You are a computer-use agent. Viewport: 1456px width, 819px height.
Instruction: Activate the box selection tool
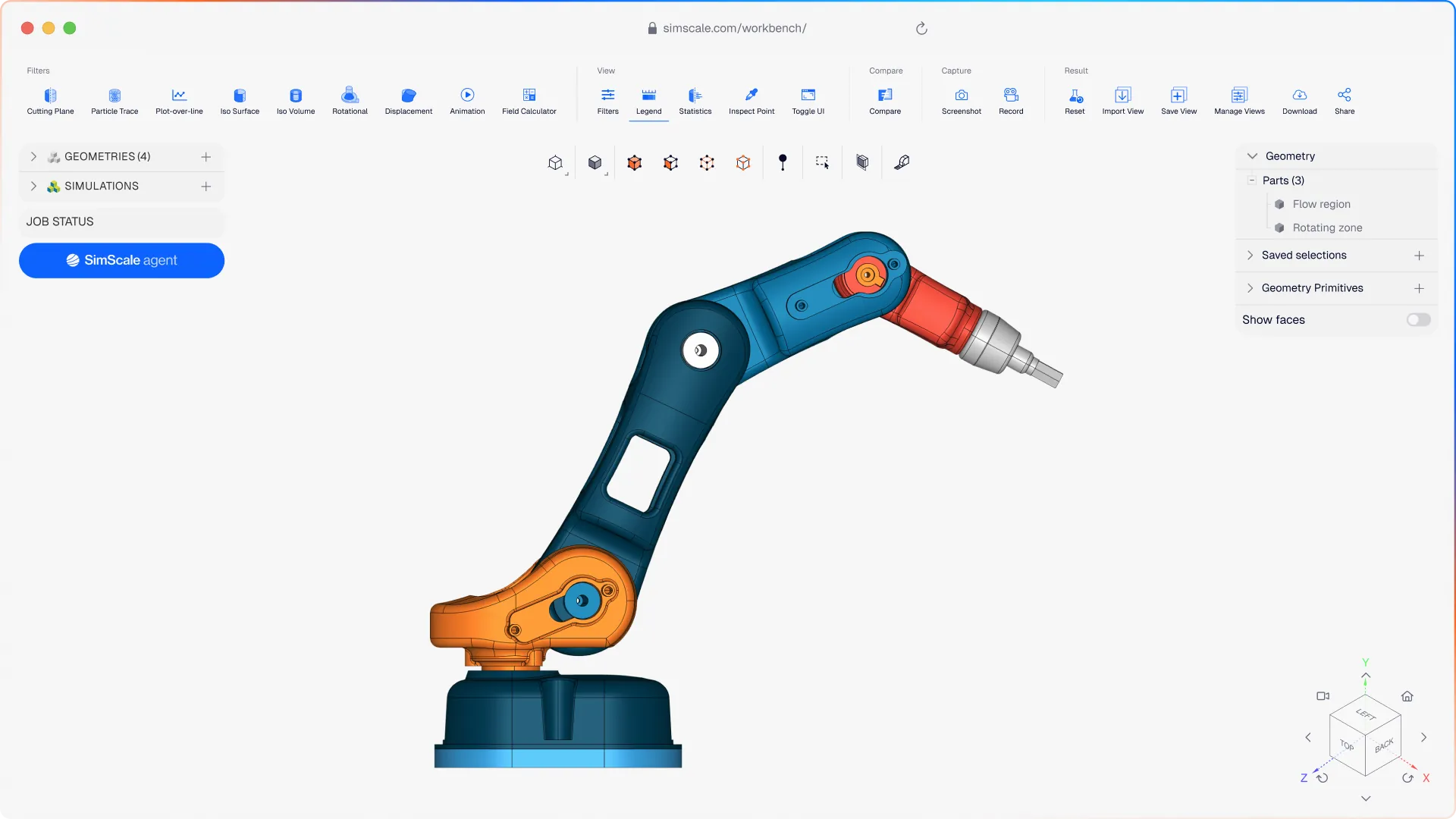click(x=822, y=162)
